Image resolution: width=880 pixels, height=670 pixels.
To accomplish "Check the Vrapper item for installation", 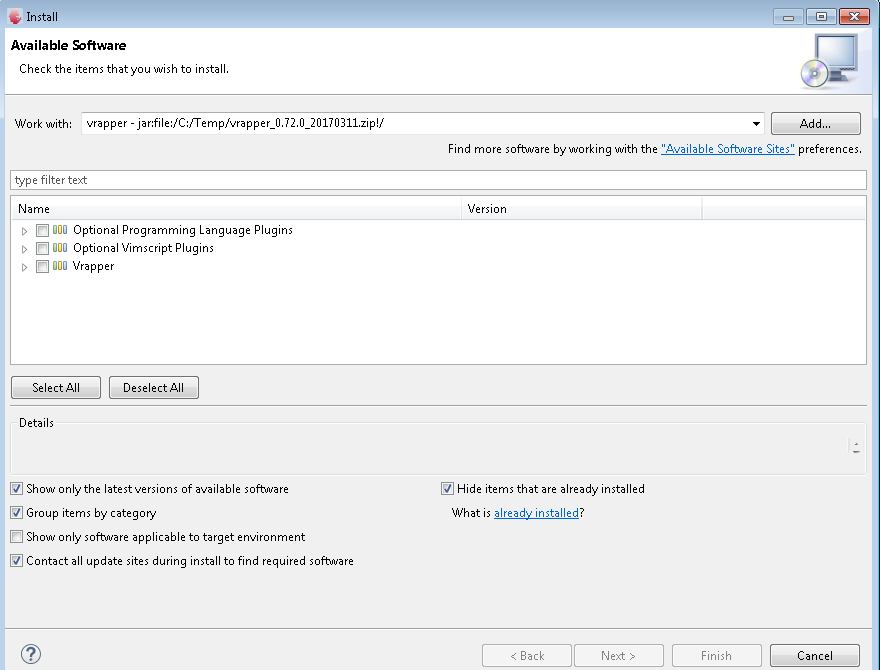I will [41, 266].
